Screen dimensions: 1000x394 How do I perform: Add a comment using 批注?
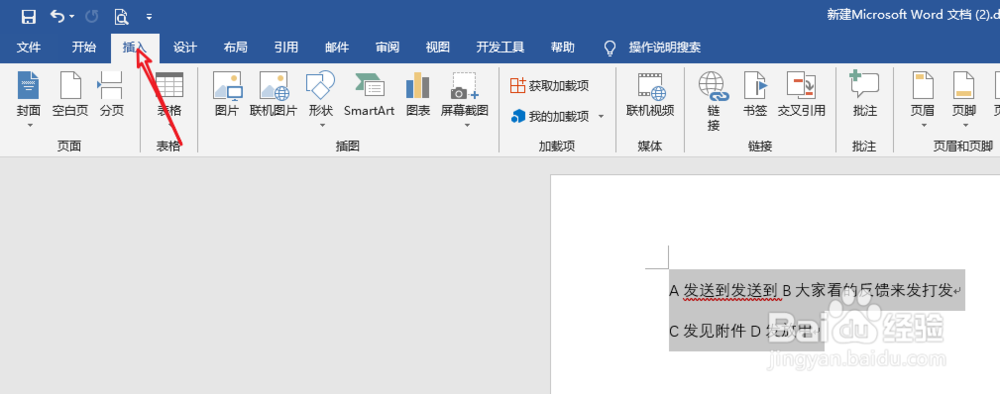(x=865, y=94)
